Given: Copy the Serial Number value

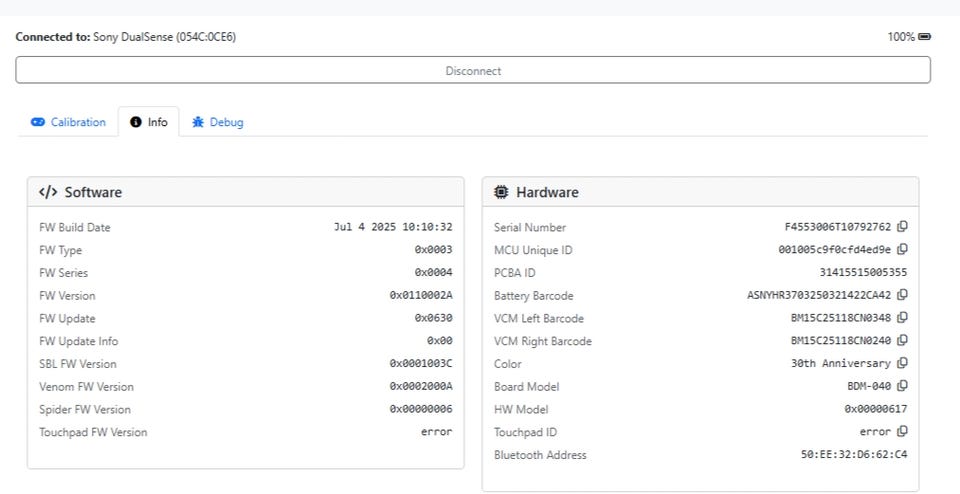Looking at the screenshot, I should click(x=902, y=227).
